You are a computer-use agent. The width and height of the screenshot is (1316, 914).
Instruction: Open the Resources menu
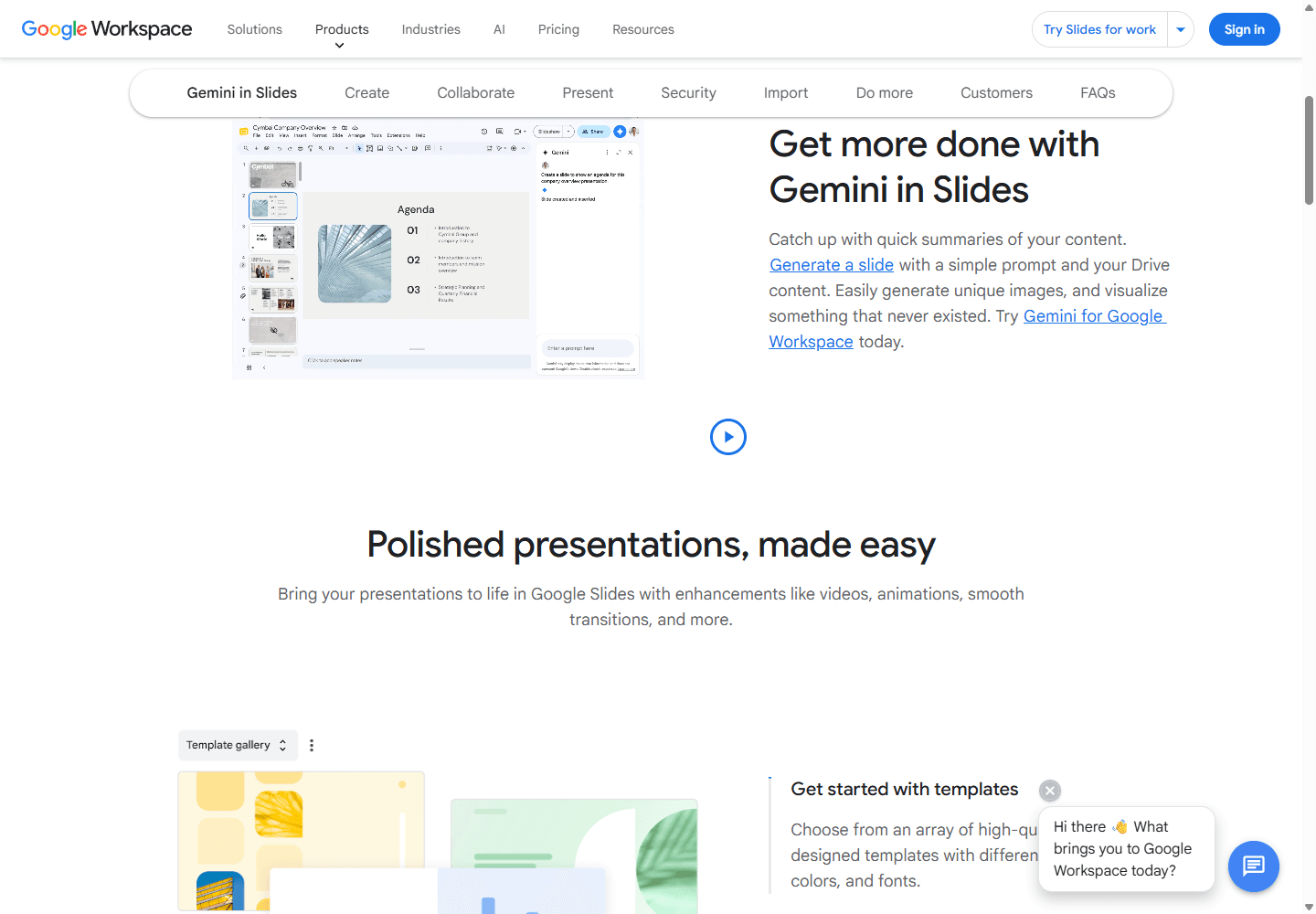(x=643, y=29)
